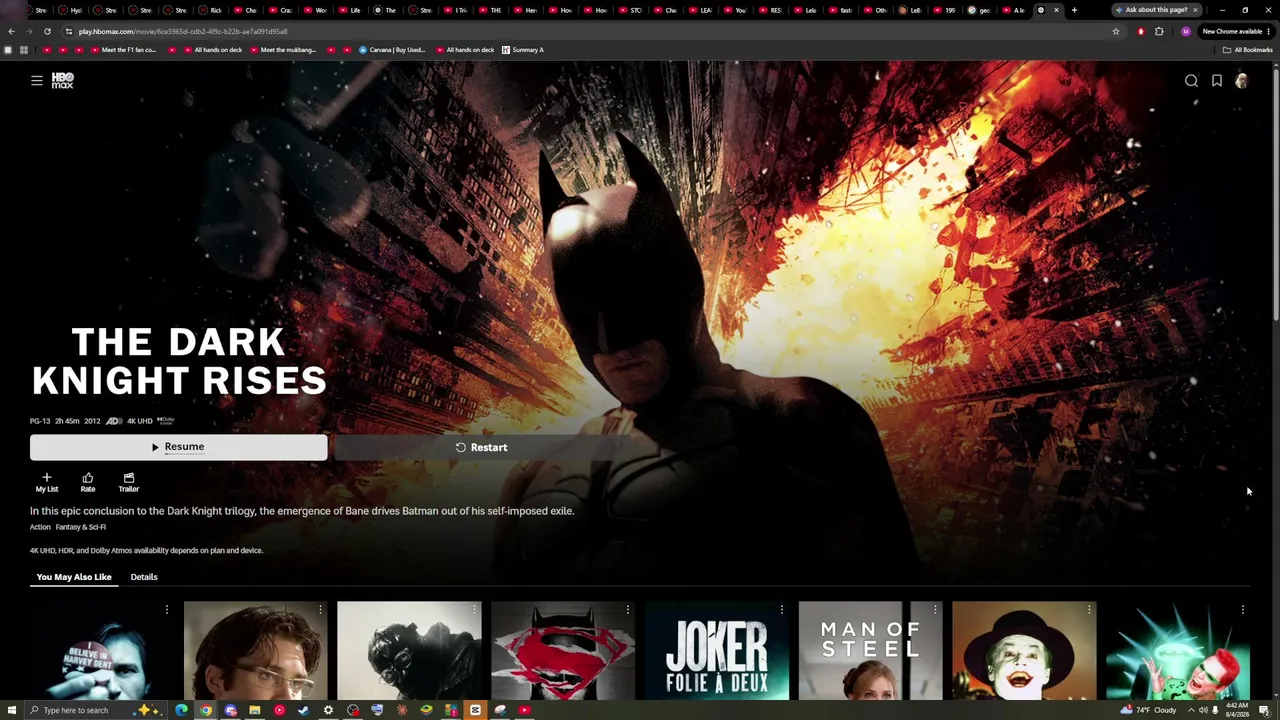Open the Man of Steel thumbnail

pyautogui.click(x=870, y=650)
